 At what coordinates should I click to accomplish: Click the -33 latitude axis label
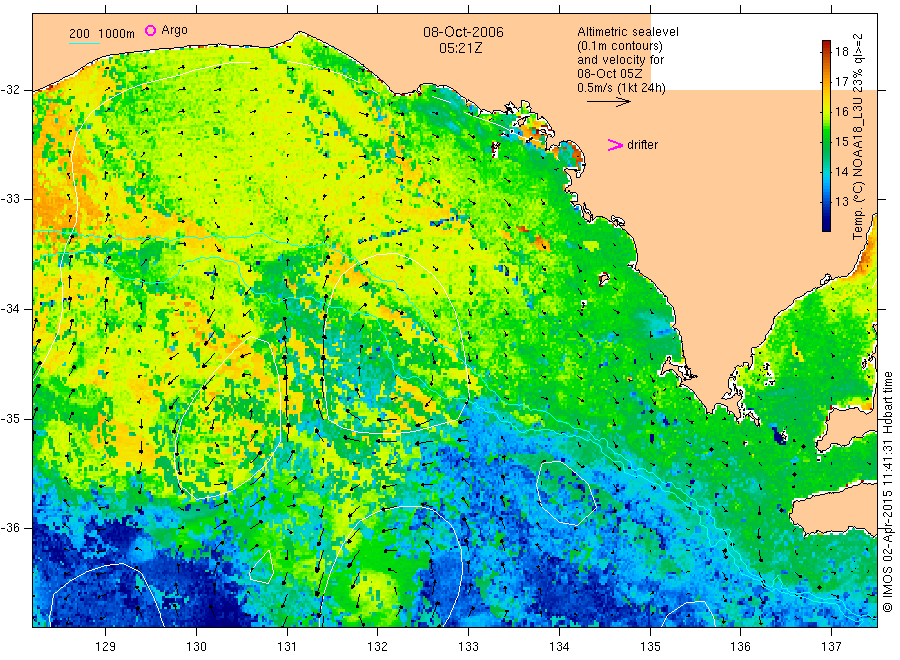(x=11, y=199)
